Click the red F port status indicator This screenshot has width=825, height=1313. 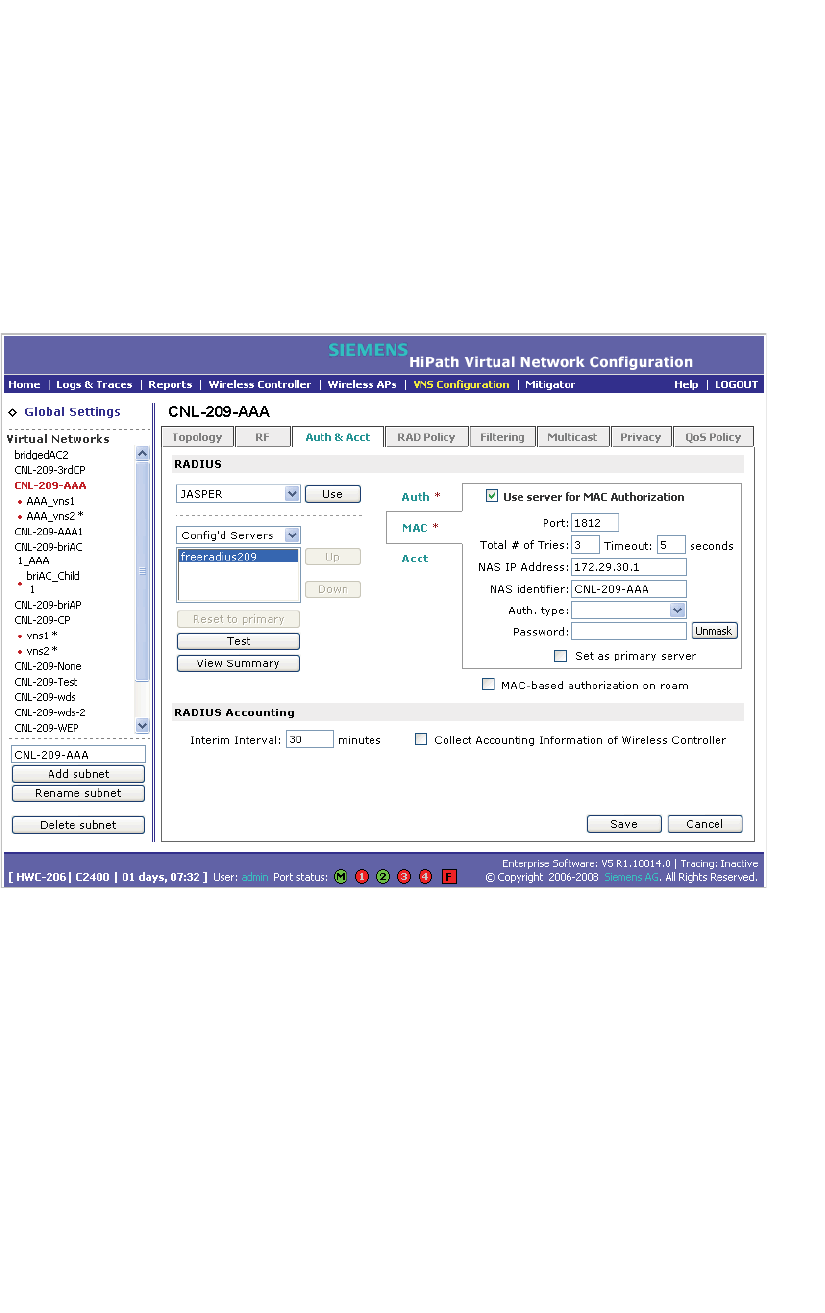point(449,877)
